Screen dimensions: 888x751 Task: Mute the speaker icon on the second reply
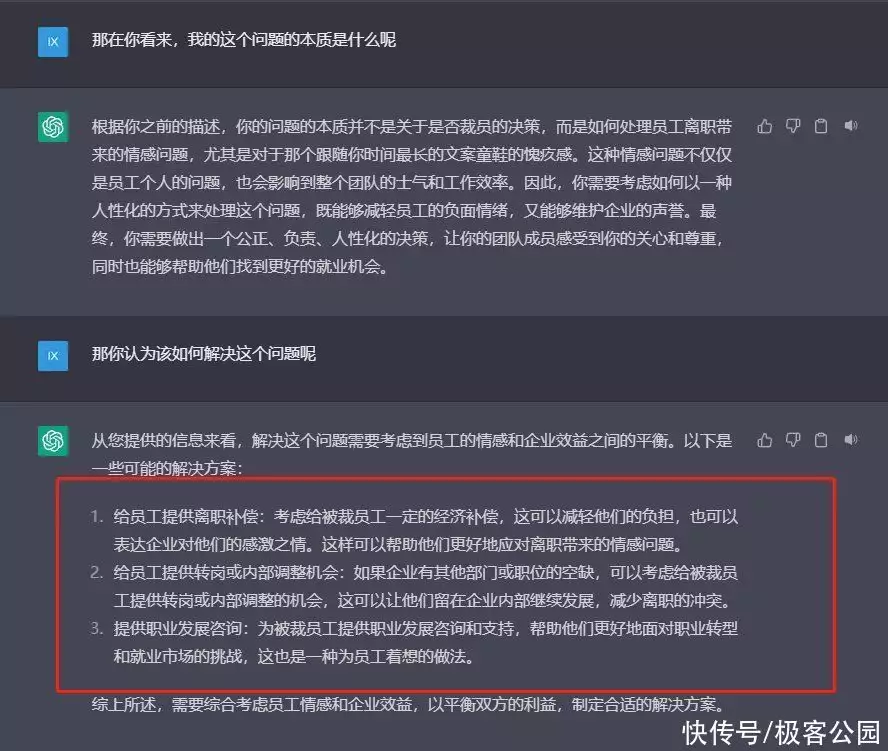pyautogui.click(x=850, y=439)
